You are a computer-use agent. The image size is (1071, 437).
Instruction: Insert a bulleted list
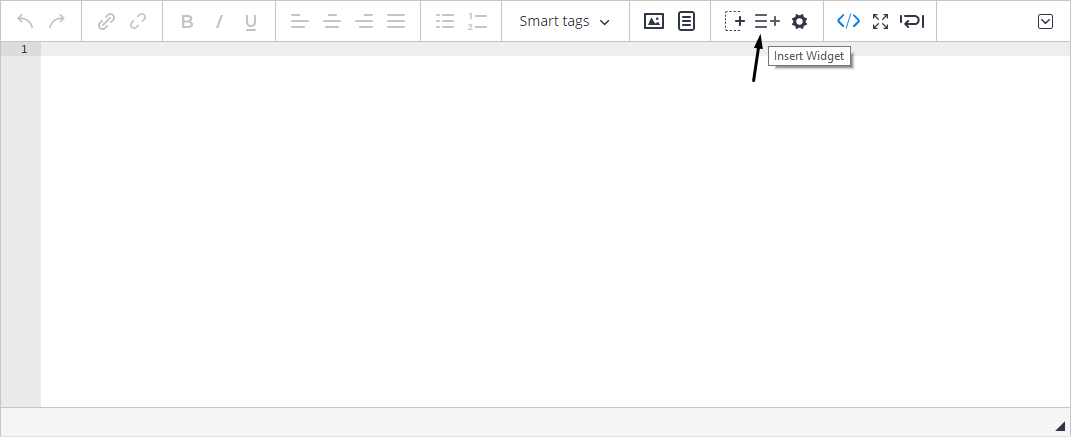point(445,21)
